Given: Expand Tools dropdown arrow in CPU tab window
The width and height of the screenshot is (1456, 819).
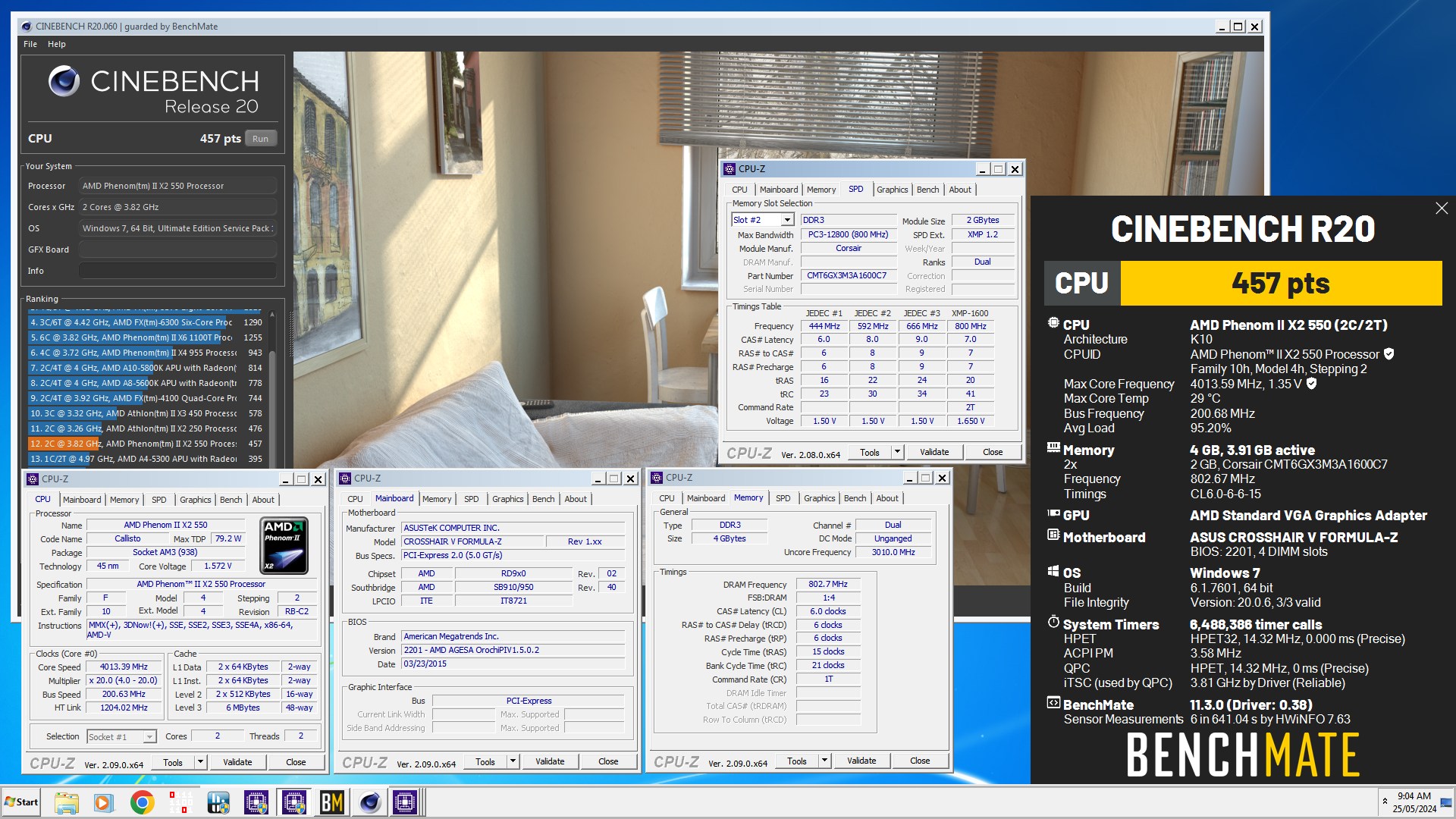Looking at the screenshot, I should (200, 762).
